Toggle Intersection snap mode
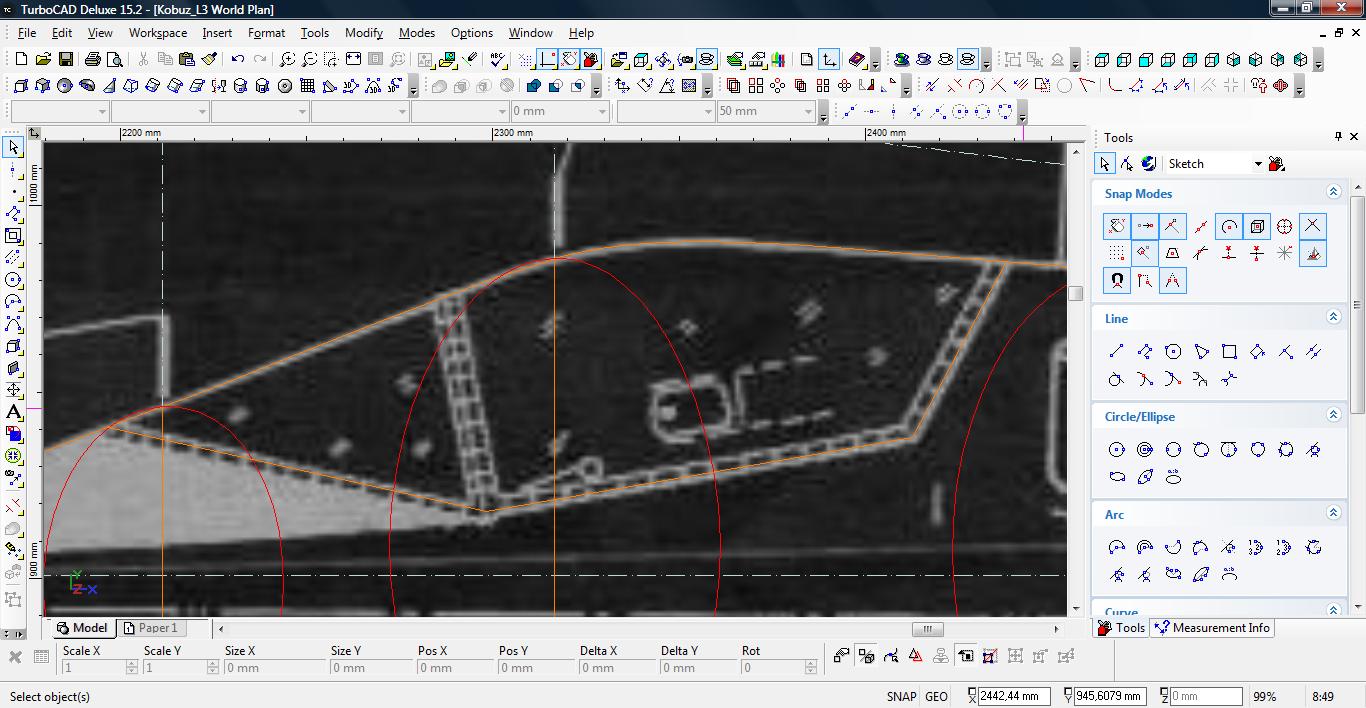 click(1313, 226)
